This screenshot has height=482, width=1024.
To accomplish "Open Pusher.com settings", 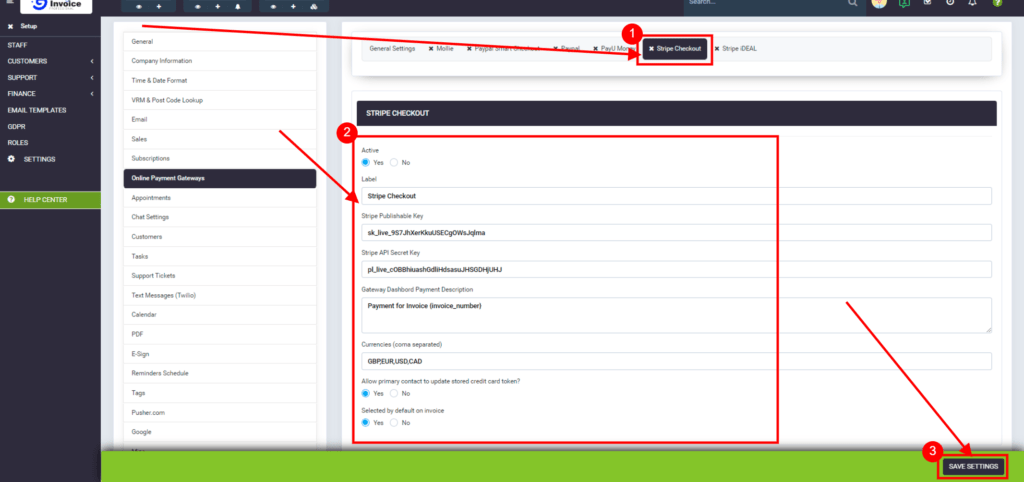I will [x=220, y=413].
